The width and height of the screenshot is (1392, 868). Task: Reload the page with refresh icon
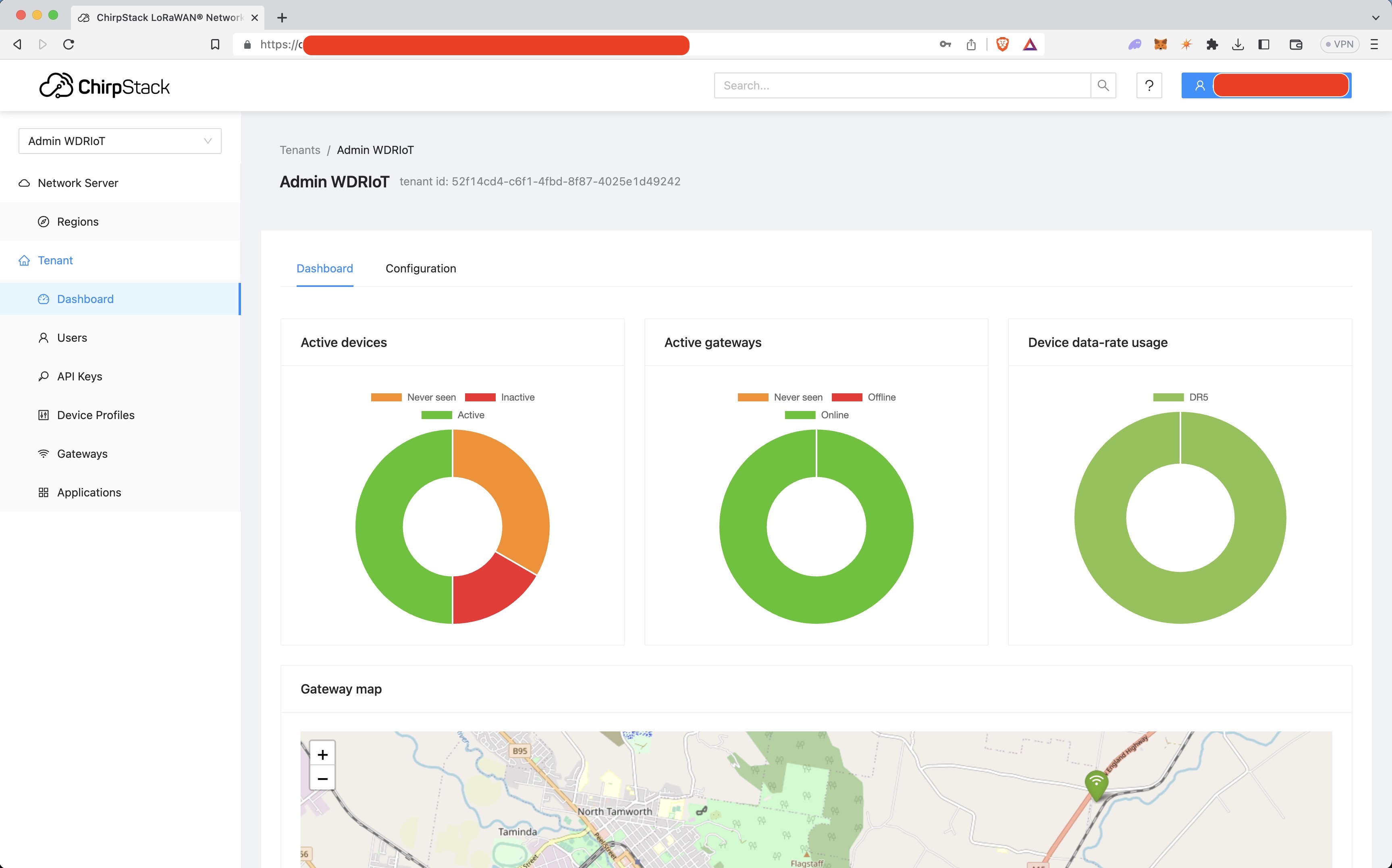pos(69,44)
